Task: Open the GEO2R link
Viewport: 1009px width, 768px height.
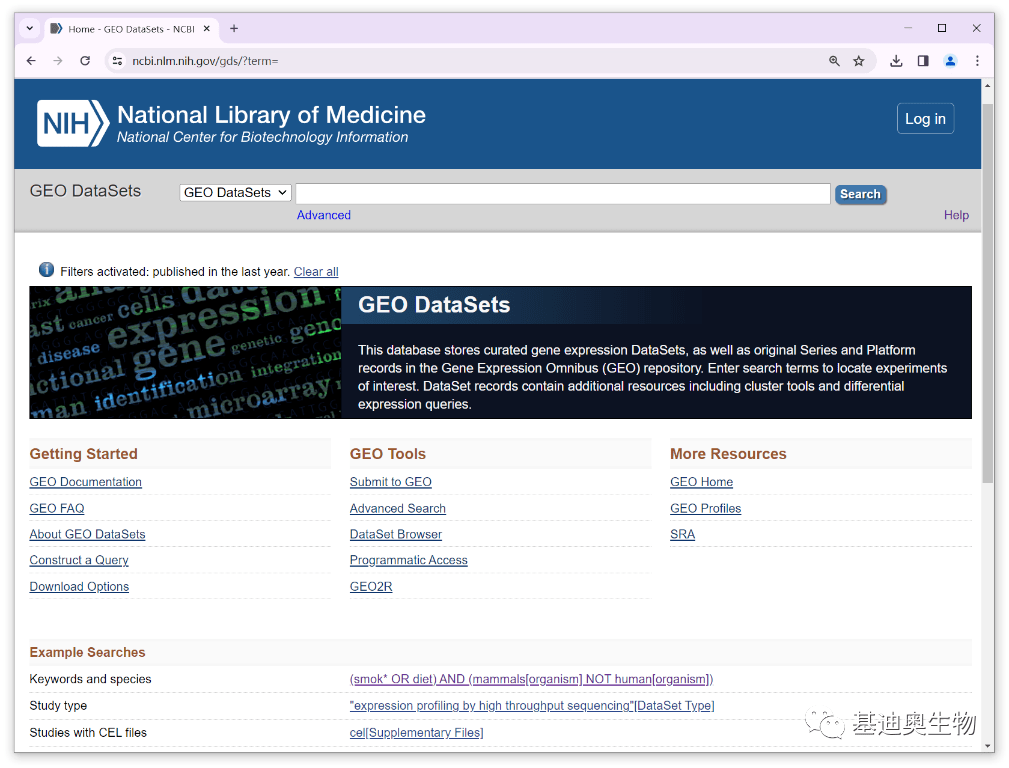Action: point(371,586)
